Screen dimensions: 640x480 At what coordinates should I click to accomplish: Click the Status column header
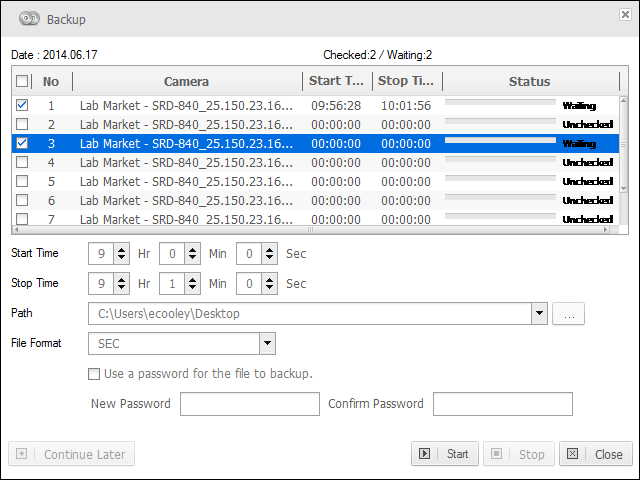point(530,81)
